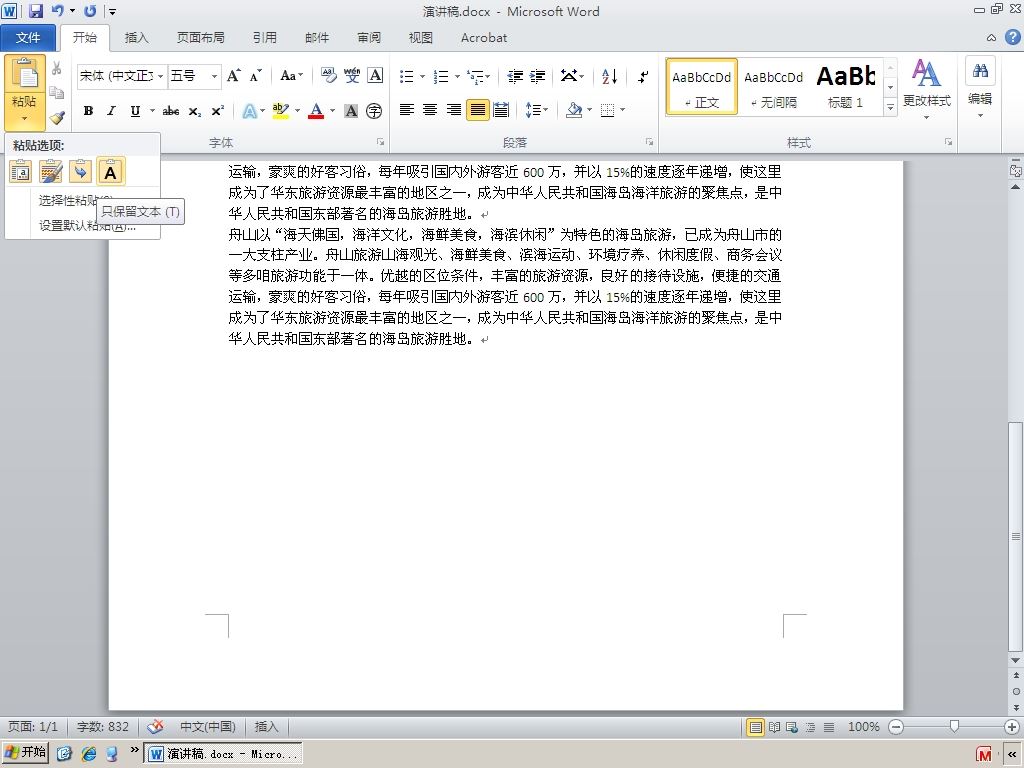Click the Character Border icon
This screenshot has width=1024, height=768.
375,76
